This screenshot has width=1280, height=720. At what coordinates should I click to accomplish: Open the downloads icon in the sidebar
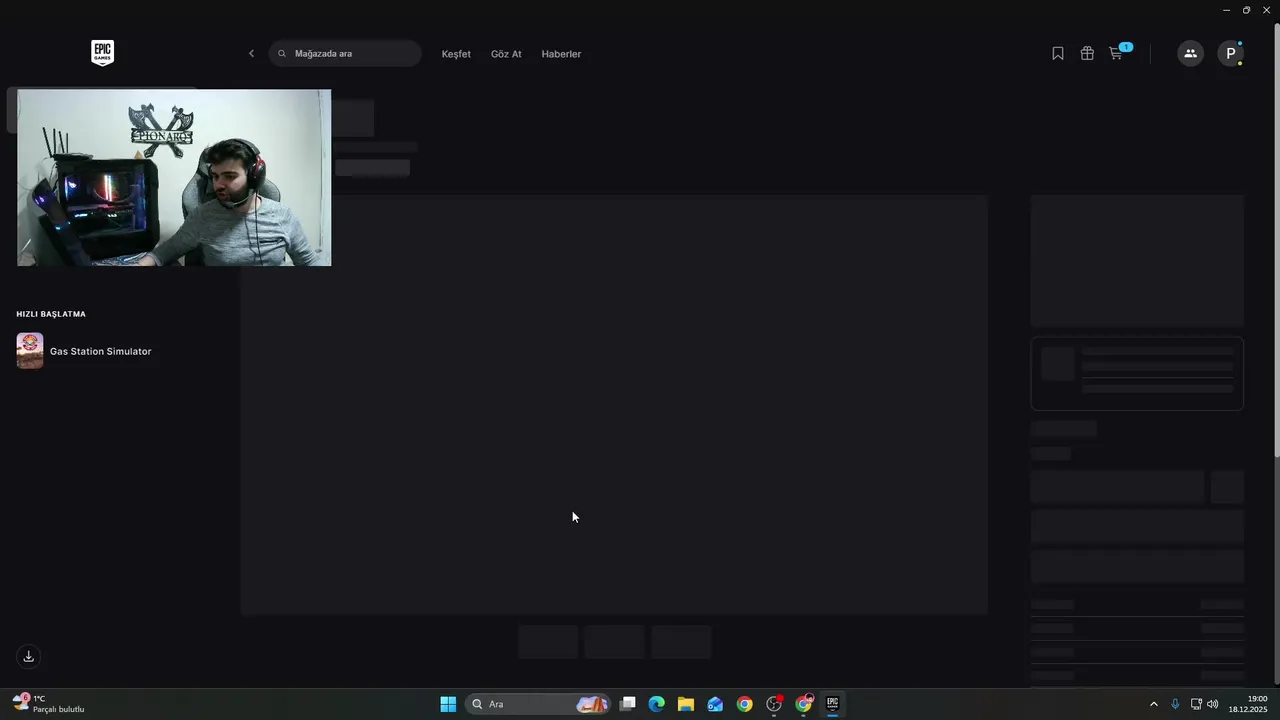28,656
